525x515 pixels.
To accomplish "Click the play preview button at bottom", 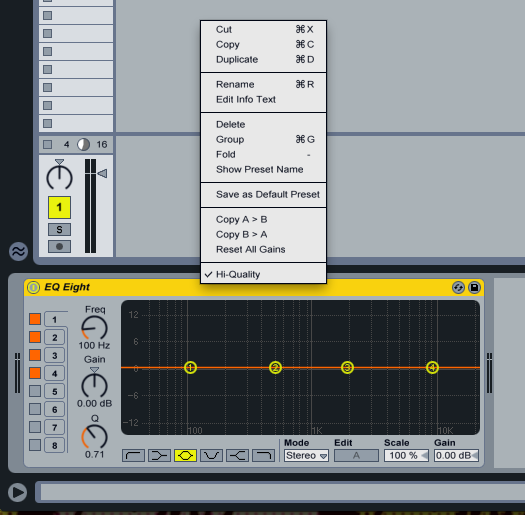I will [17, 492].
